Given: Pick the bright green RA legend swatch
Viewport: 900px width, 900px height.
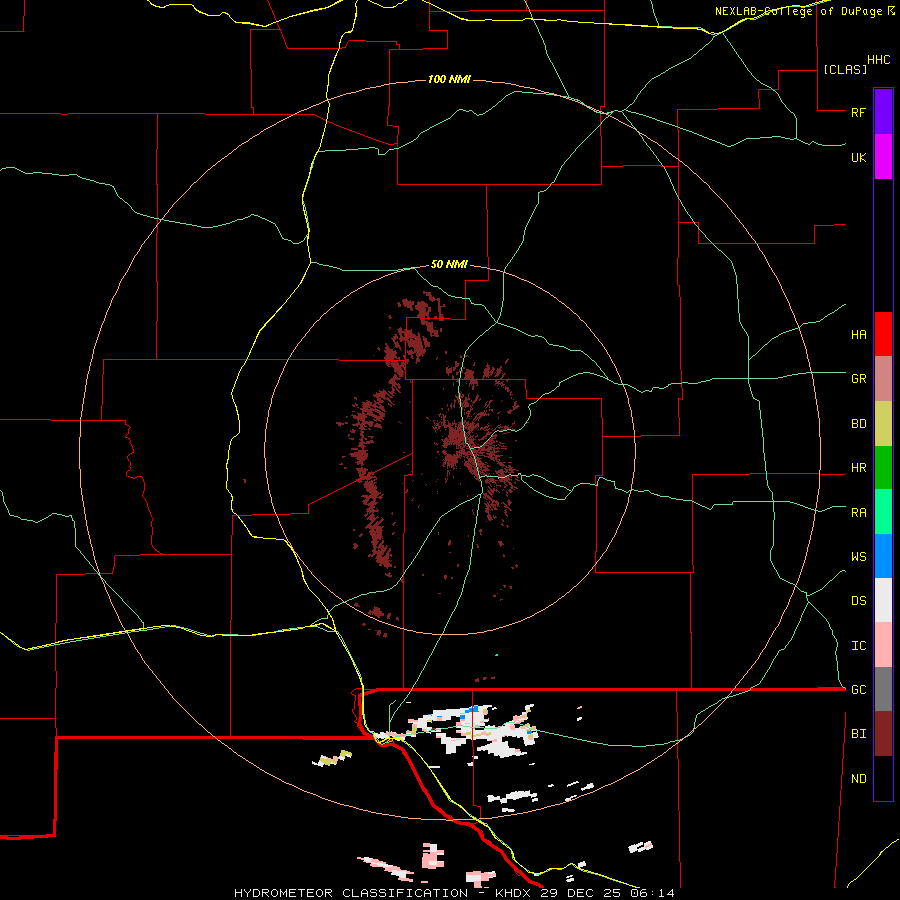Looking at the screenshot, I should click(883, 512).
